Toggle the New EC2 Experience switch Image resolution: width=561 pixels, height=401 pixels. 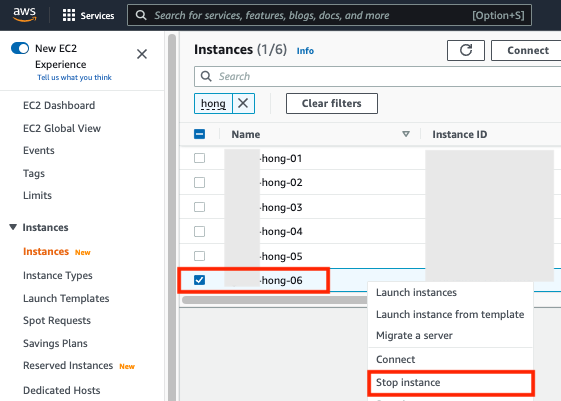pos(20,48)
